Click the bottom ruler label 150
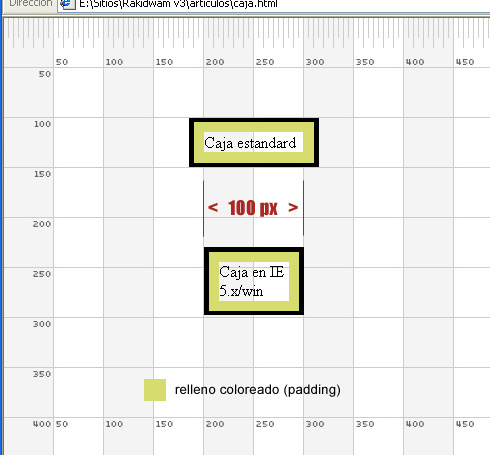490x455 pixels. (x=164, y=424)
